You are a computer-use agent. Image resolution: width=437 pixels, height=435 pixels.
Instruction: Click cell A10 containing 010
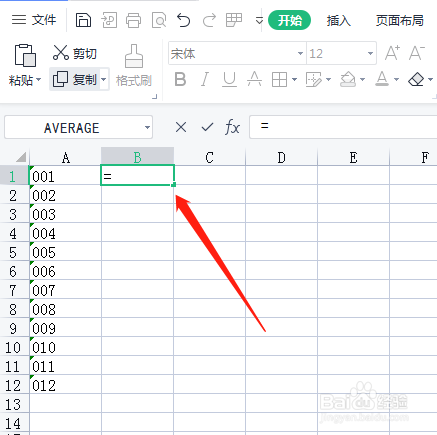[x=65, y=347]
